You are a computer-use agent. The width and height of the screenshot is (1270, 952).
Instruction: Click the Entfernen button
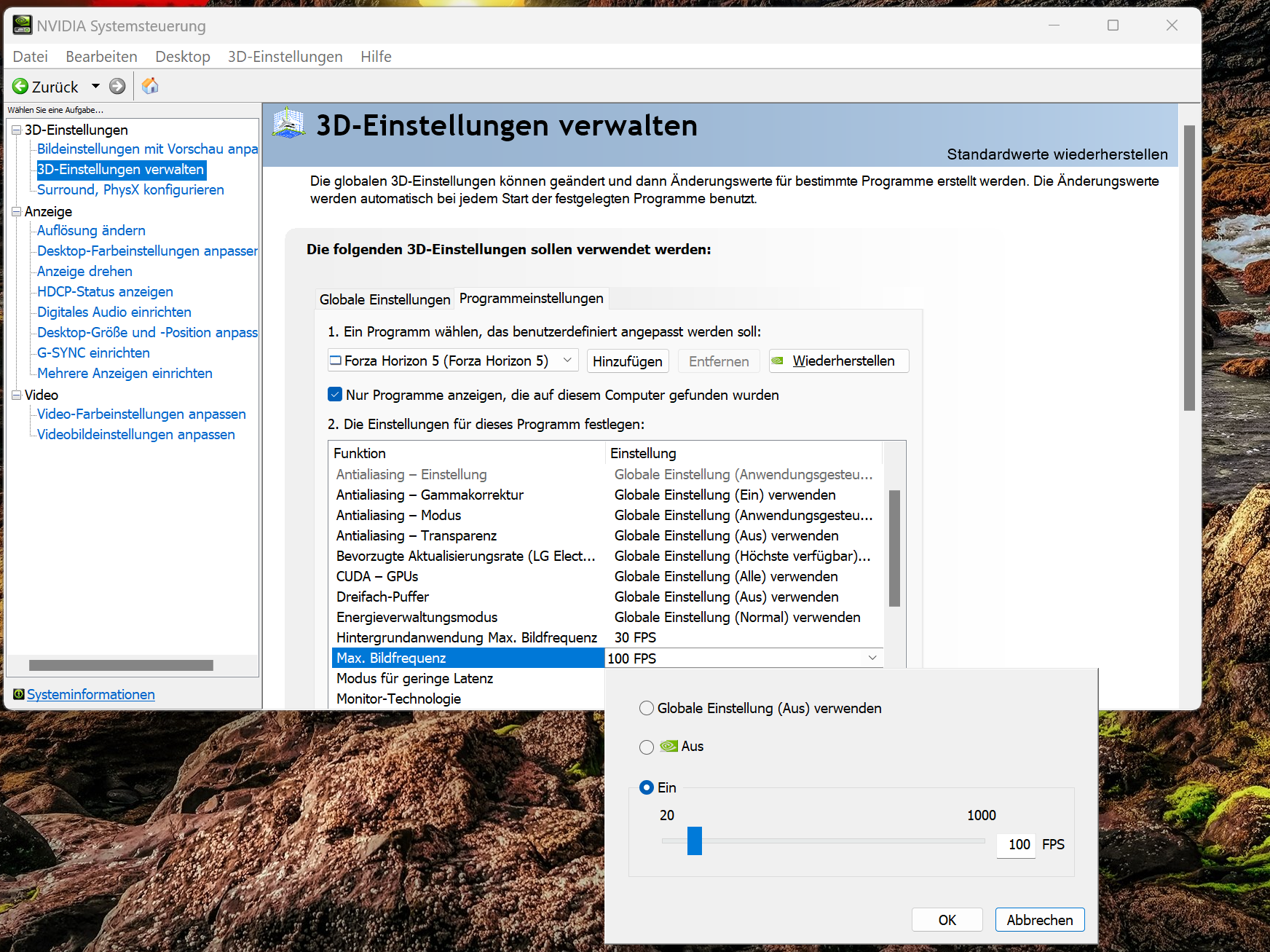719,361
